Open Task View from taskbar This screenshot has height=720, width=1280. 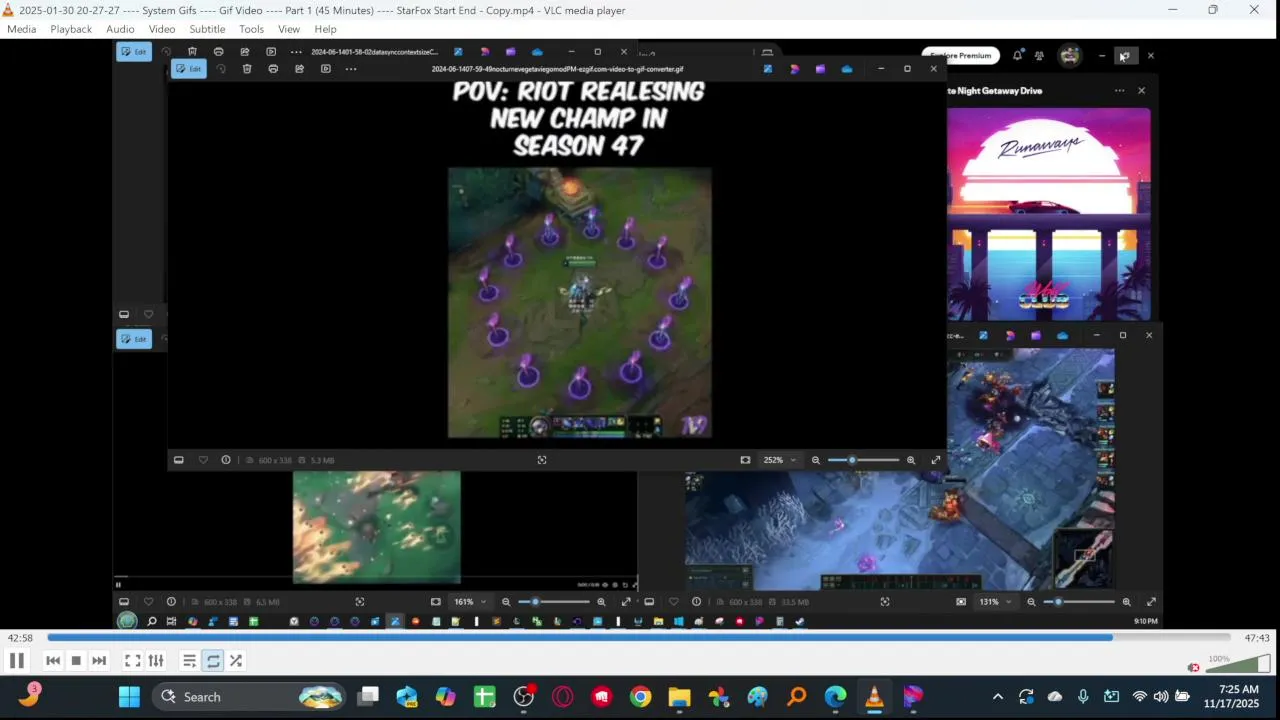369,697
